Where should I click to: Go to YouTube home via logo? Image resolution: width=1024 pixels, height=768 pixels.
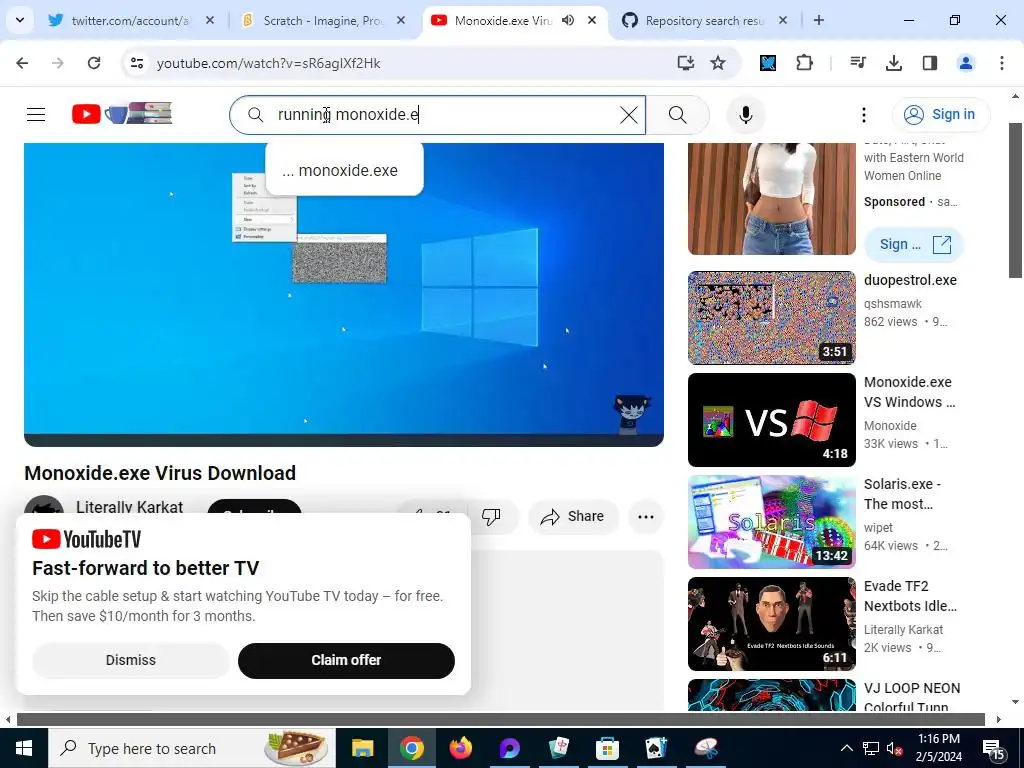122,114
